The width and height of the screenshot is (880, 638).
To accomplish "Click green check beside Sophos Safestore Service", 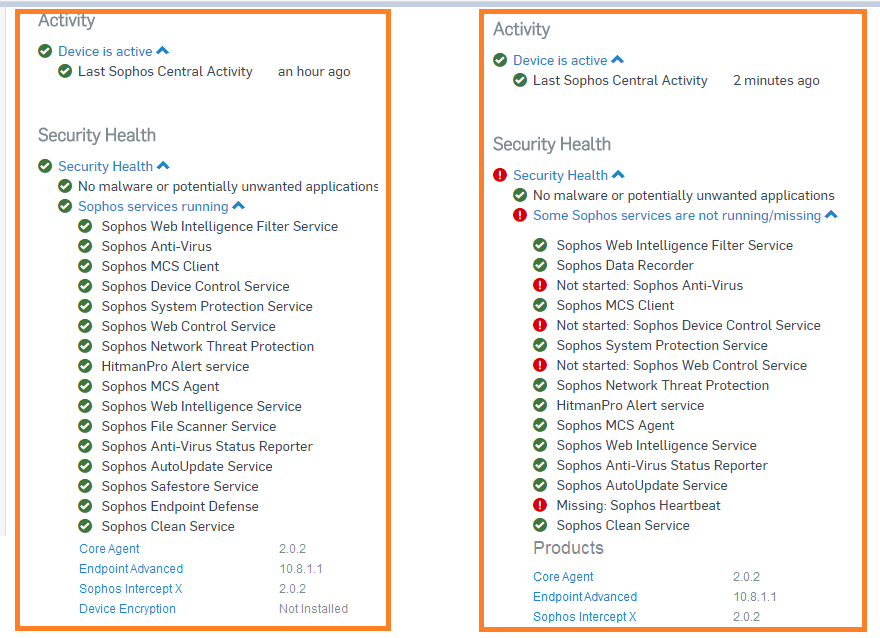I will click(85, 486).
